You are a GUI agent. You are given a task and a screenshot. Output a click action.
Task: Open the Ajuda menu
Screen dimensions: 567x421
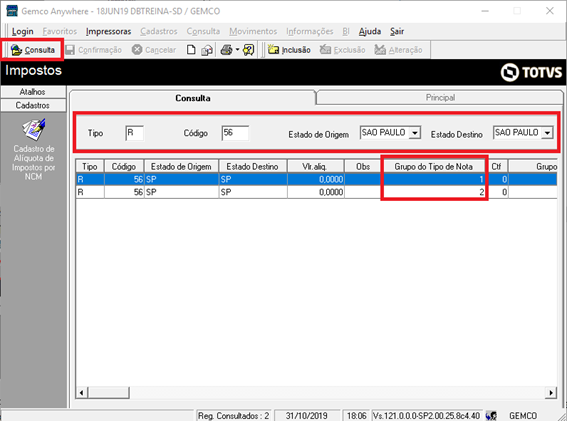pyautogui.click(x=370, y=31)
